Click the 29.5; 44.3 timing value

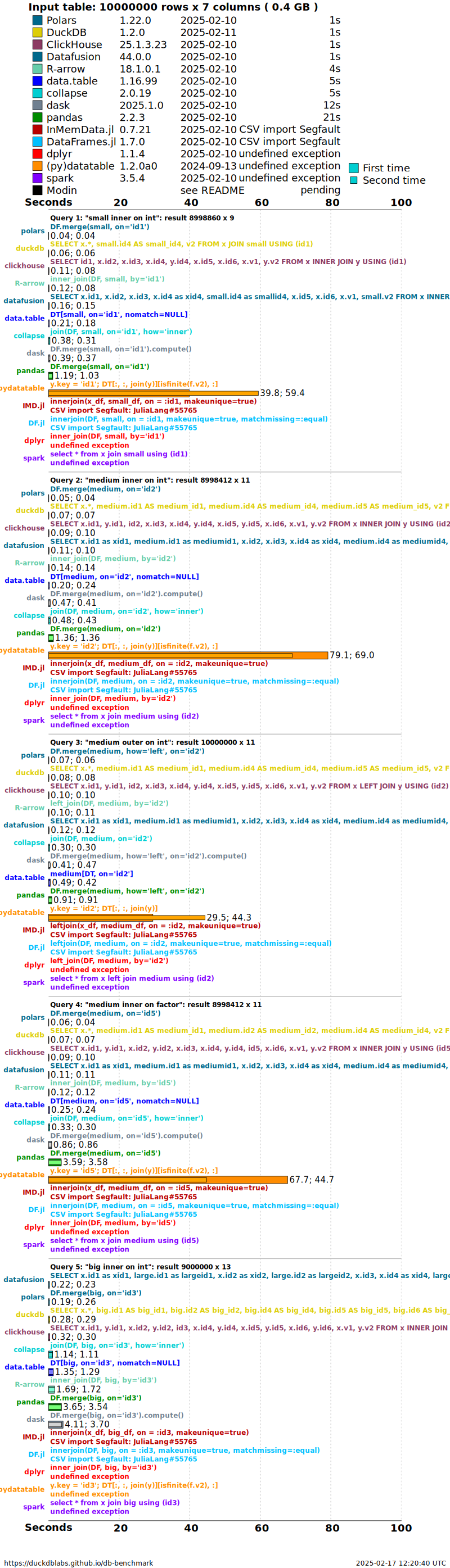[229, 917]
